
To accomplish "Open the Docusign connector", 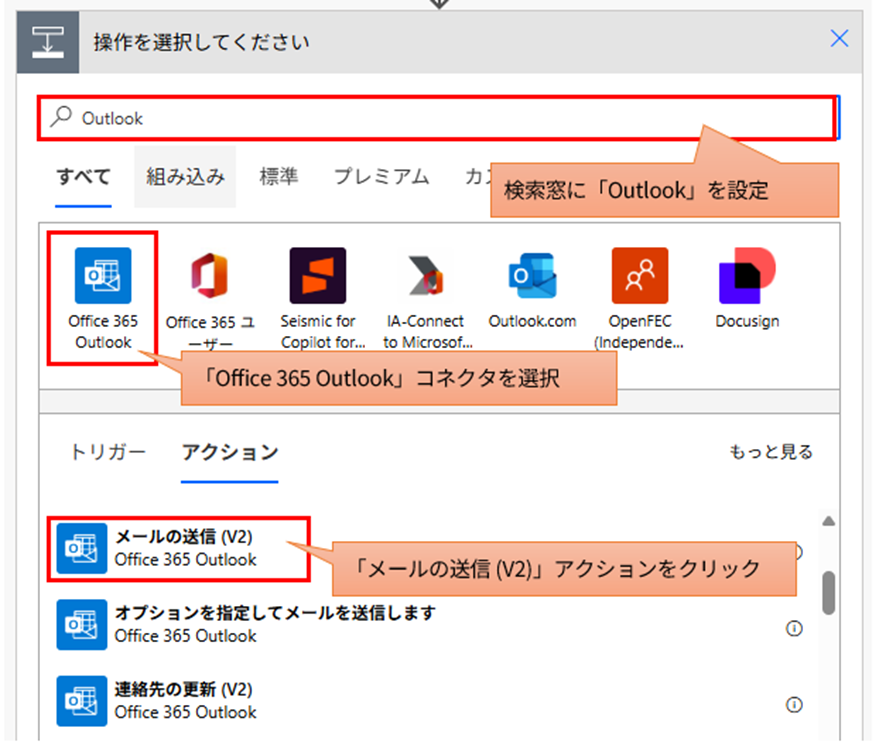I will (x=747, y=290).
